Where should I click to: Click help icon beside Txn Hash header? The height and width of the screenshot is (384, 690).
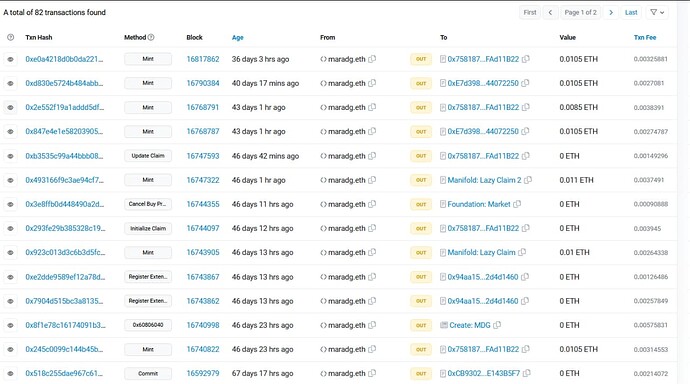click(11, 37)
